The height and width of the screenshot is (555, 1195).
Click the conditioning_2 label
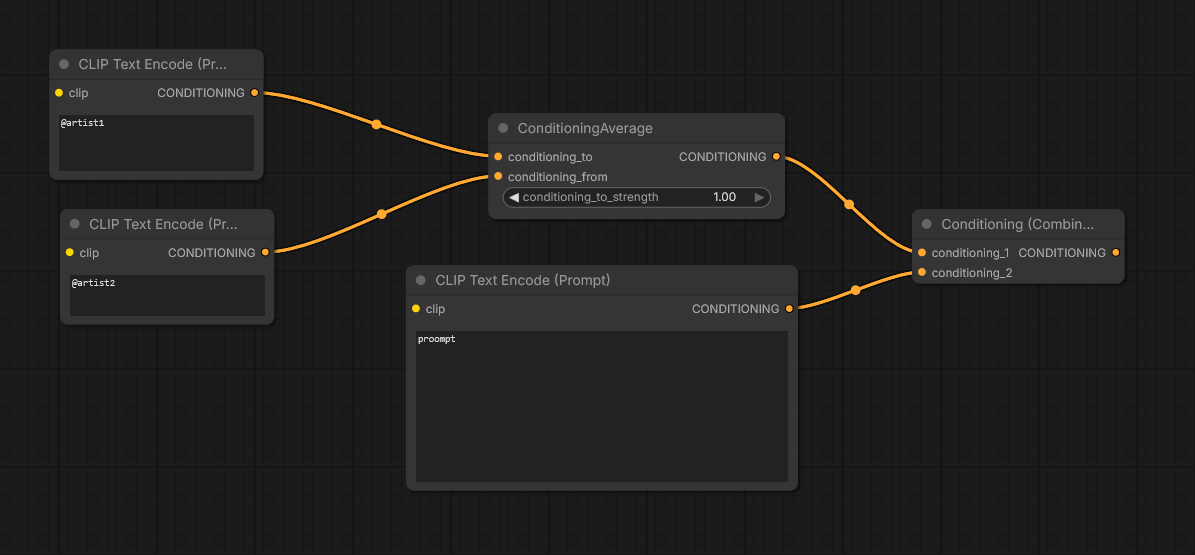(x=972, y=272)
